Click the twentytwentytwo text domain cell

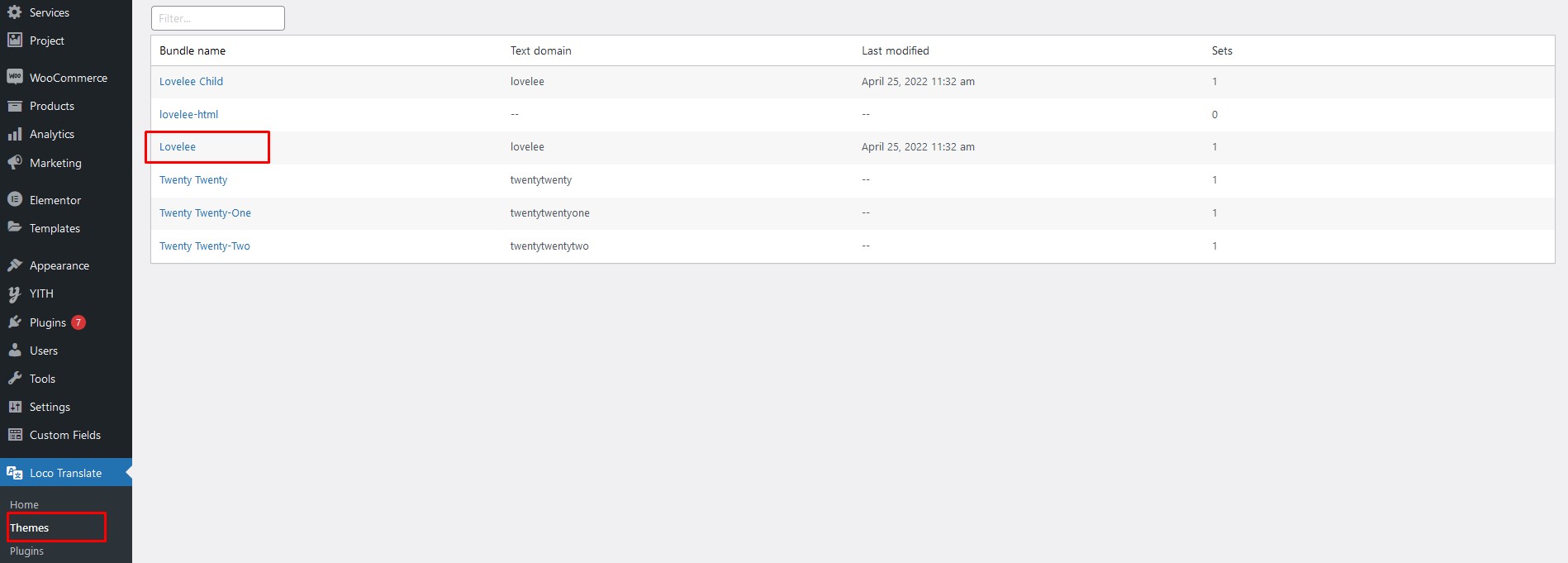tap(549, 246)
